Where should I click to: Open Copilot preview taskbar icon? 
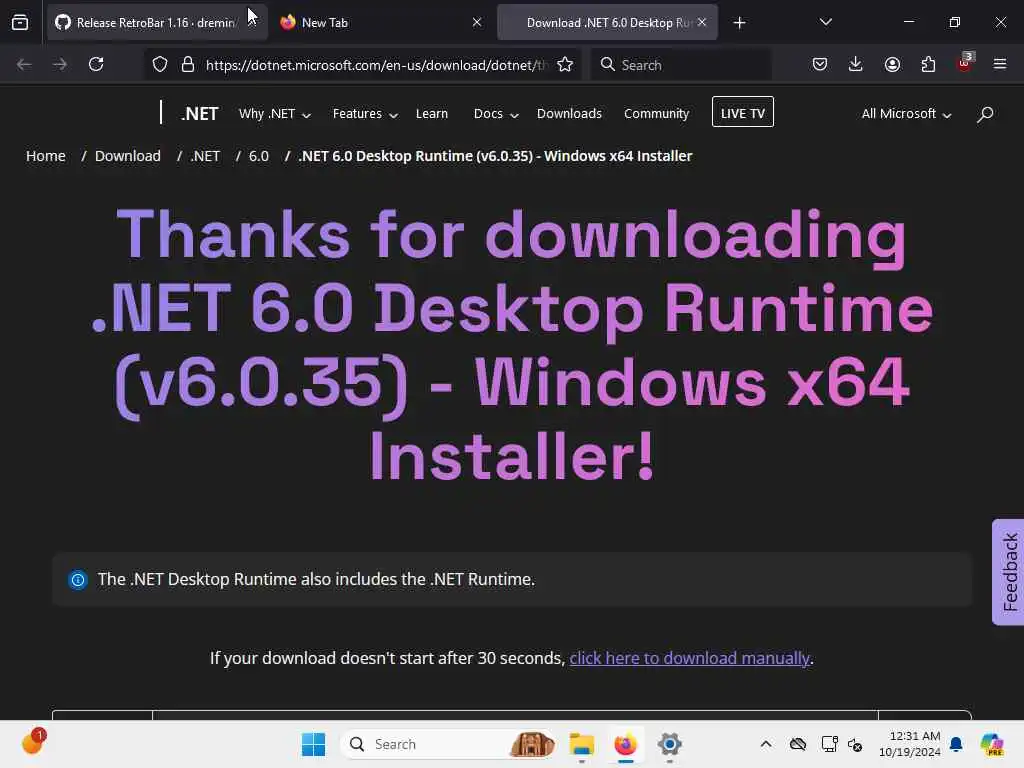tap(992, 744)
